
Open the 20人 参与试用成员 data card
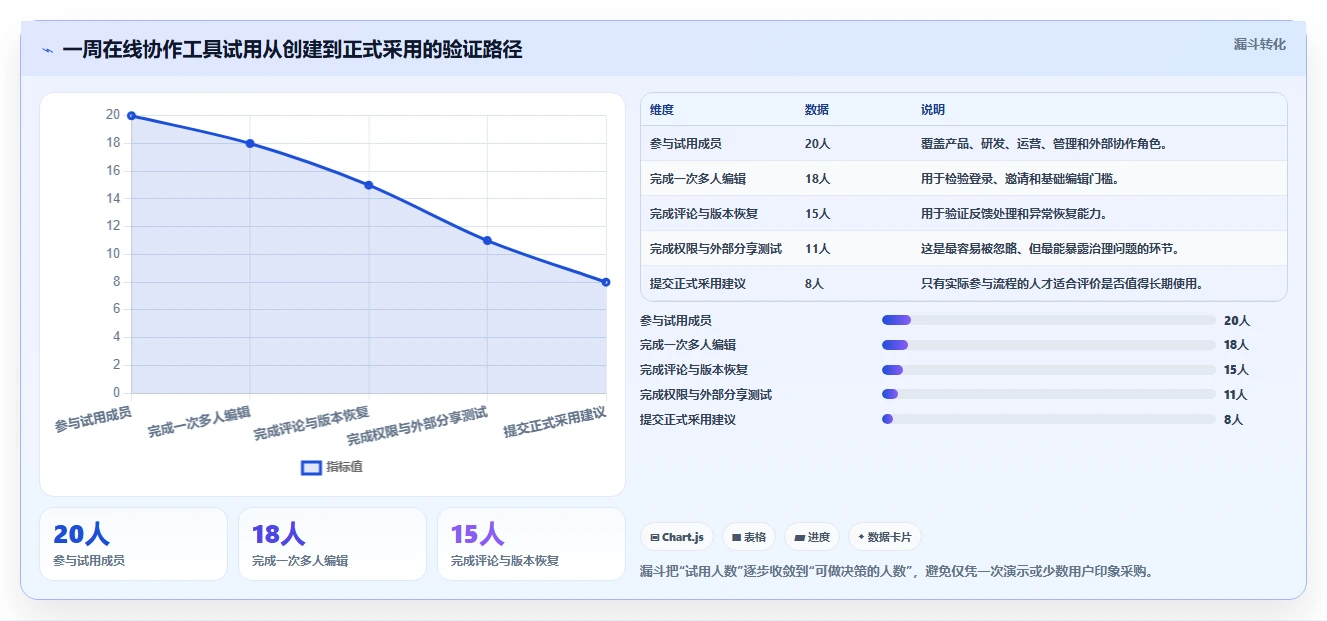[133, 544]
